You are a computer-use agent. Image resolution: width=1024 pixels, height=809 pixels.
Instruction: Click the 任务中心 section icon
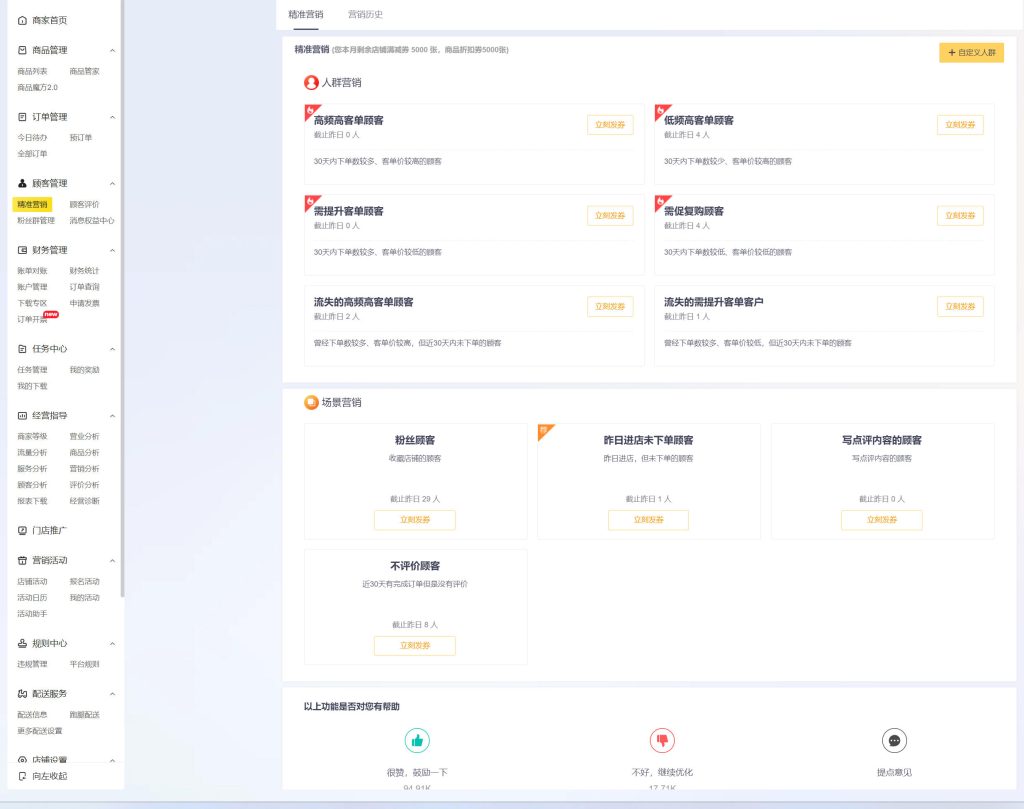click(x=23, y=349)
